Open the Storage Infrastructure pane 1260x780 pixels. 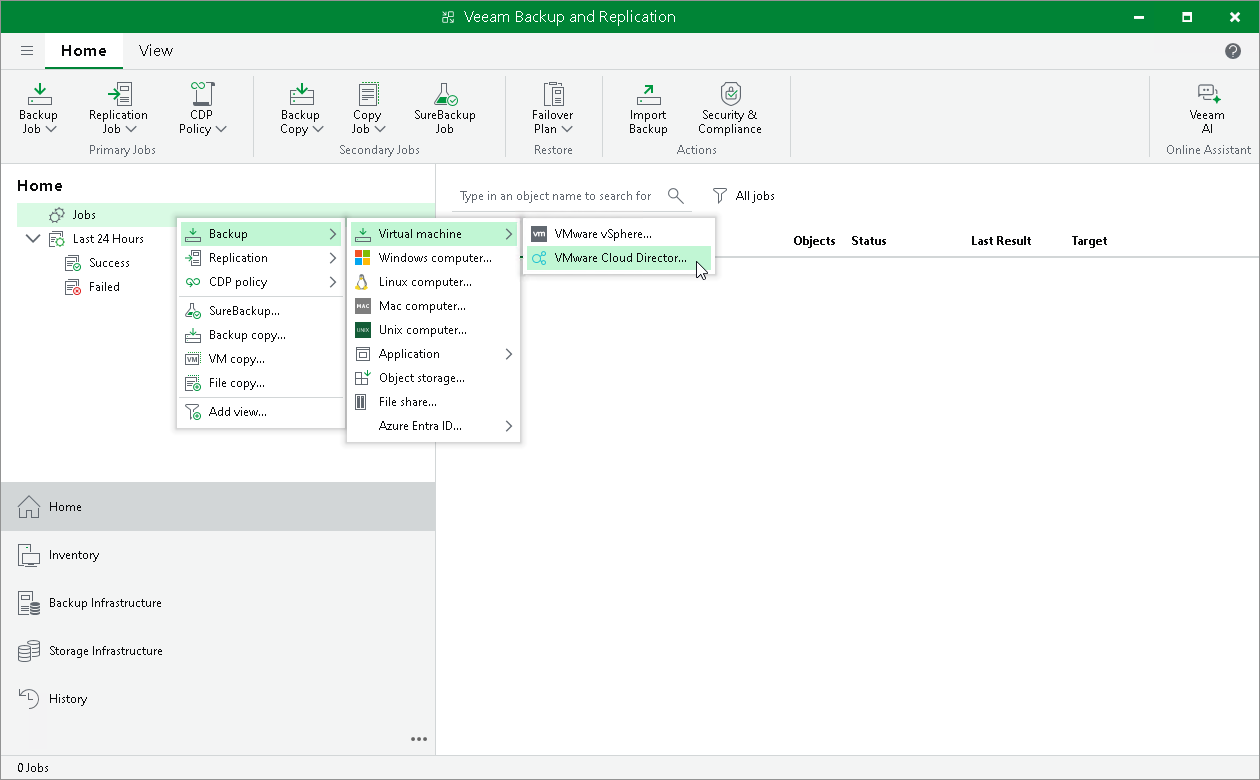pyautogui.click(x=218, y=651)
